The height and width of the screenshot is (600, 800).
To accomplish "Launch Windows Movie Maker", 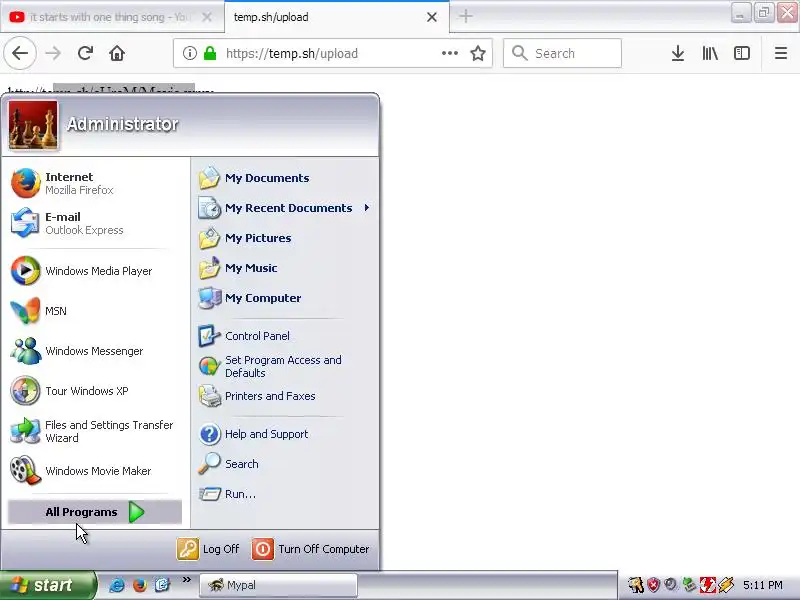I will click(x=94, y=471).
